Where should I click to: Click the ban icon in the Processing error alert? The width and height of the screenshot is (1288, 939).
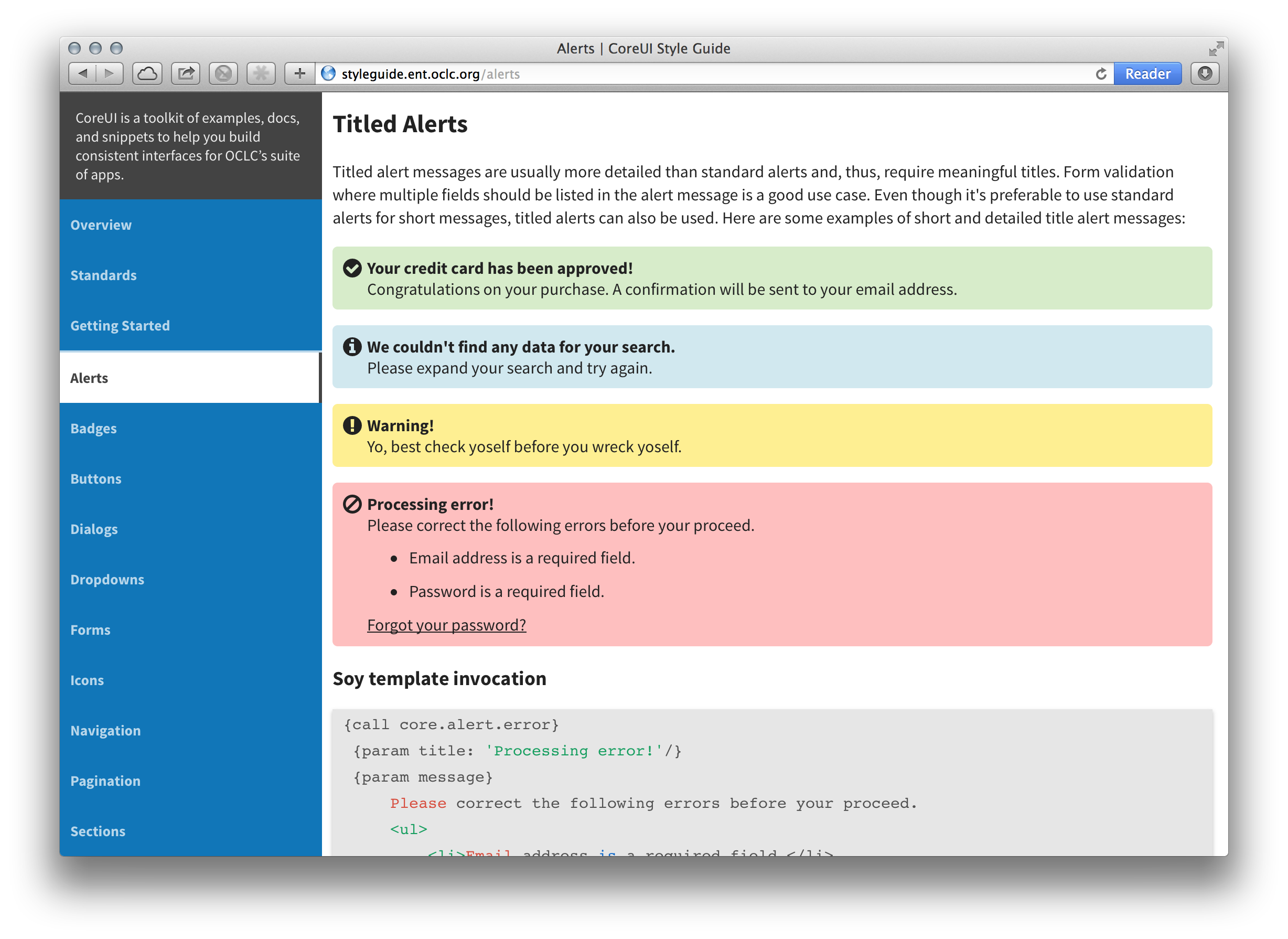(352, 504)
